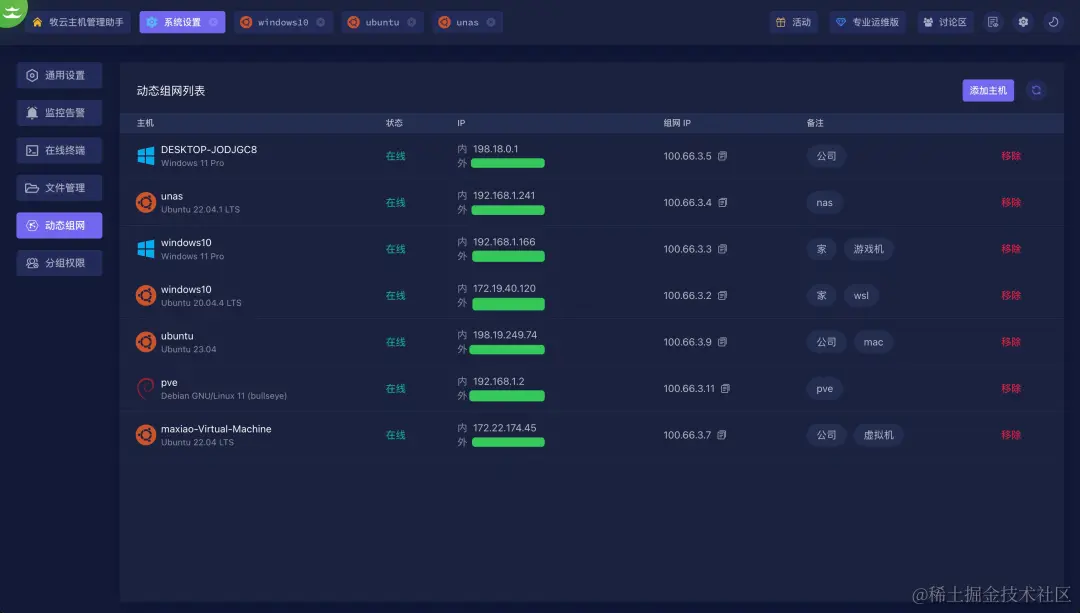Click the mac remark tag
The image size is (1080, 613).
(x=873, y=342)
